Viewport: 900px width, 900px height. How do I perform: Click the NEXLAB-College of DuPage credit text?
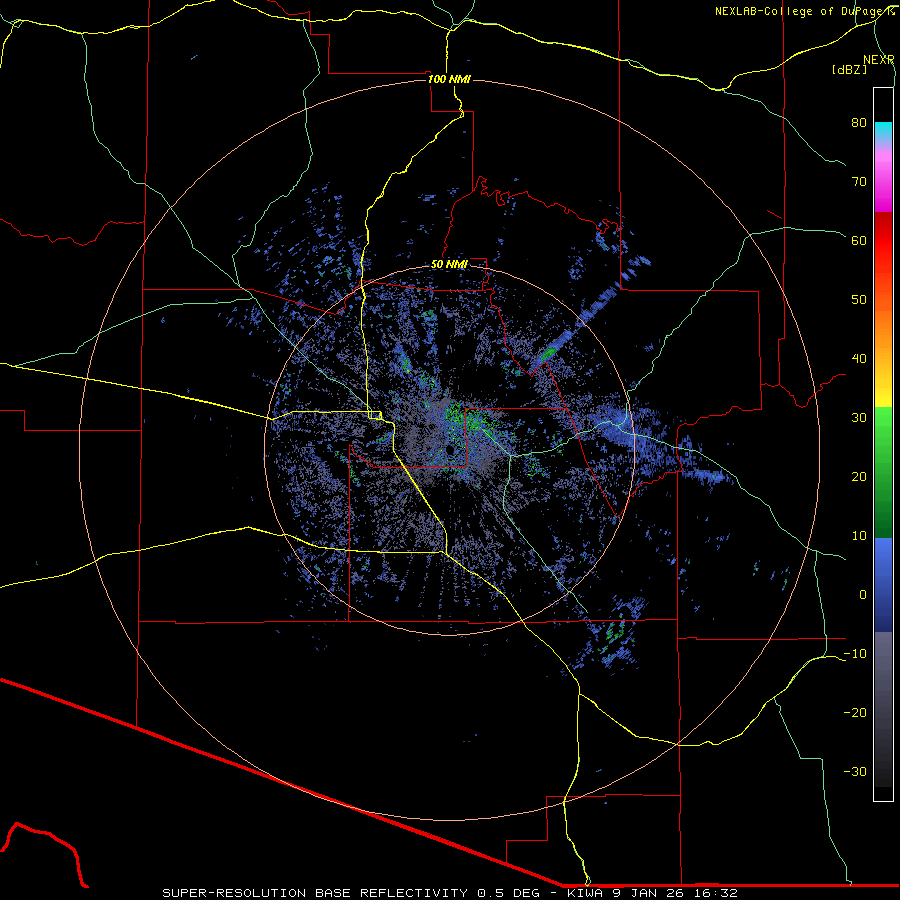(x=804, y=11)
